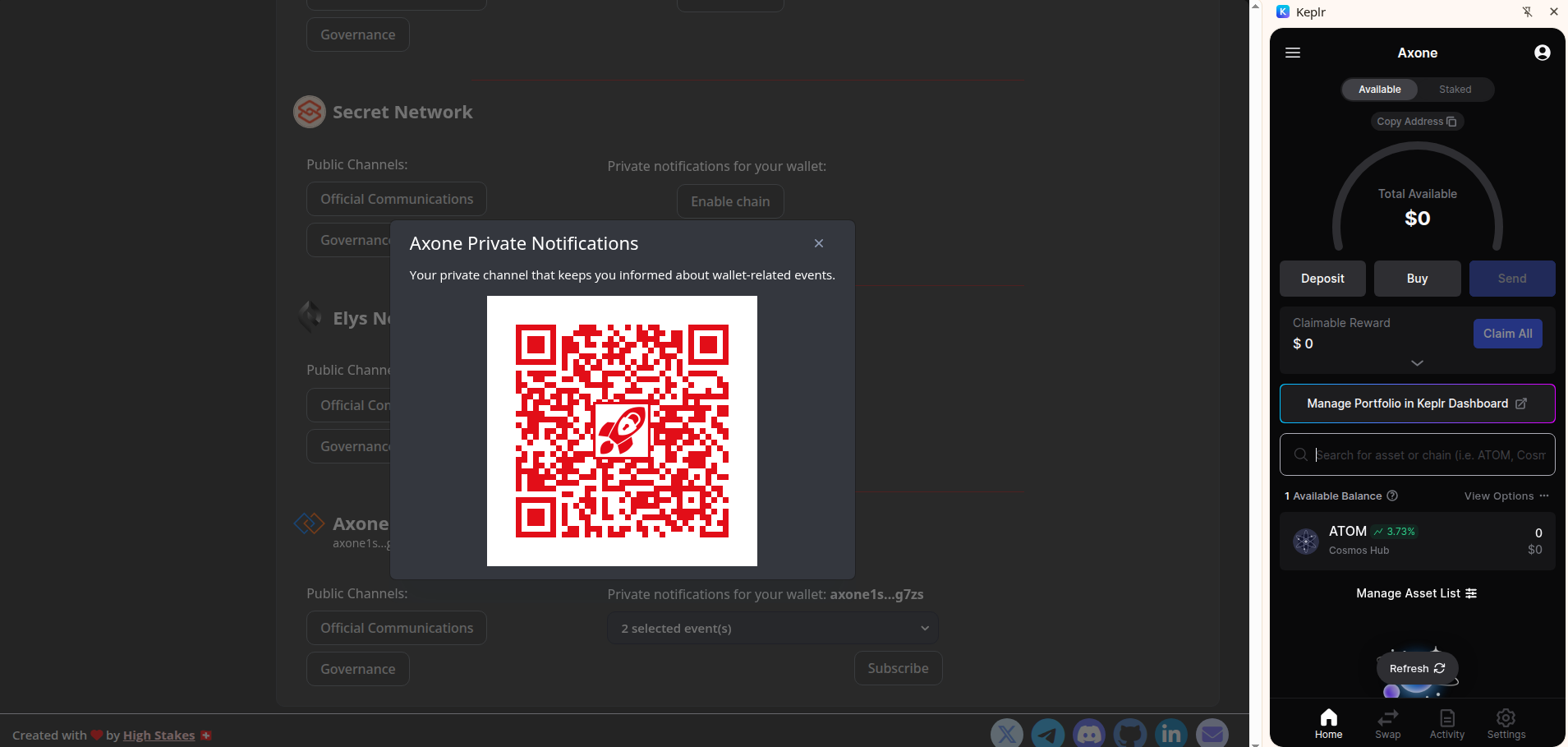Click the Buy button
The height and width of the screenshot is (747, 1568).
click(x=1417, y=279)
